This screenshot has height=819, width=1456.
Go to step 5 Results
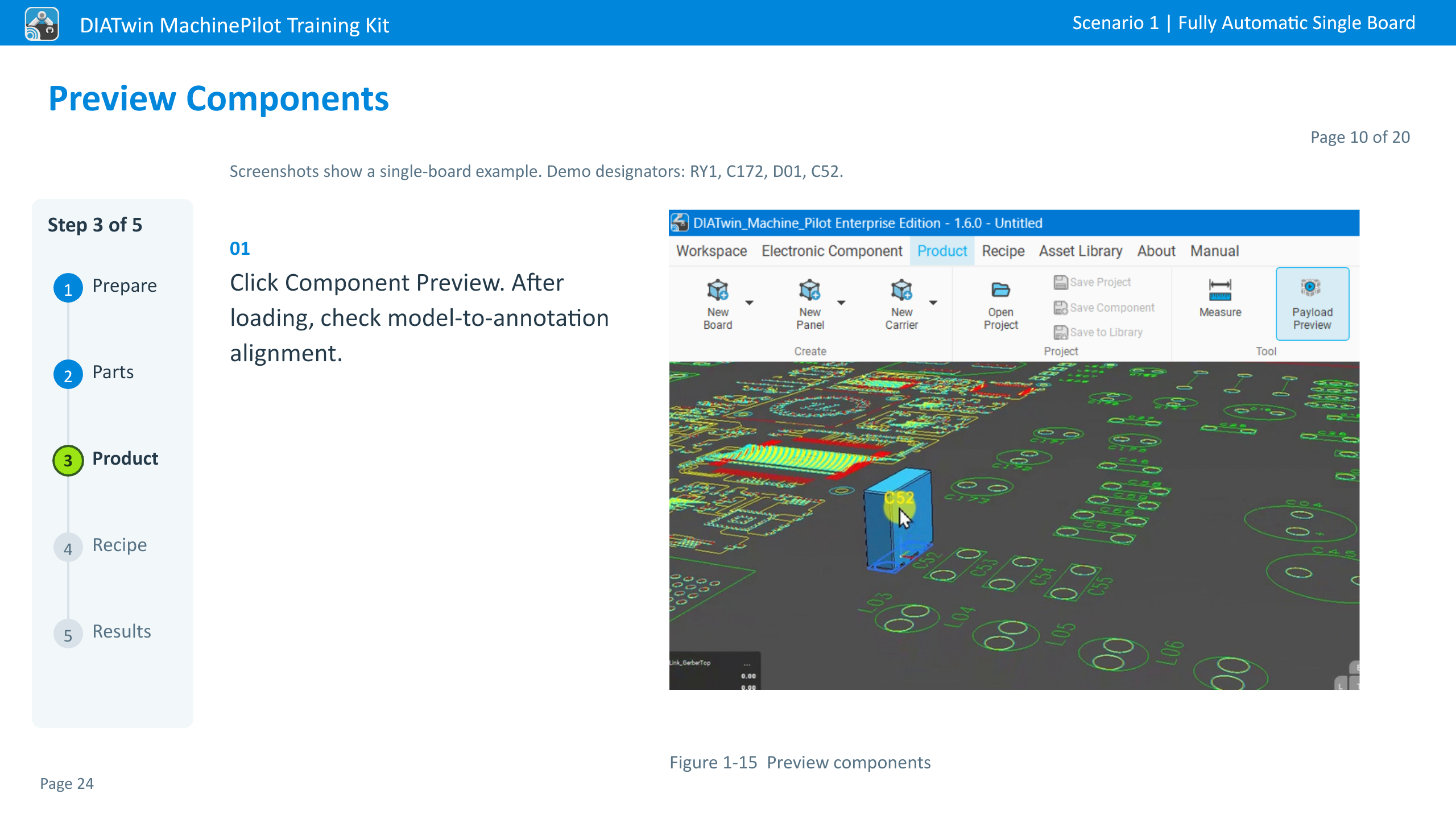tap(102, 632)
